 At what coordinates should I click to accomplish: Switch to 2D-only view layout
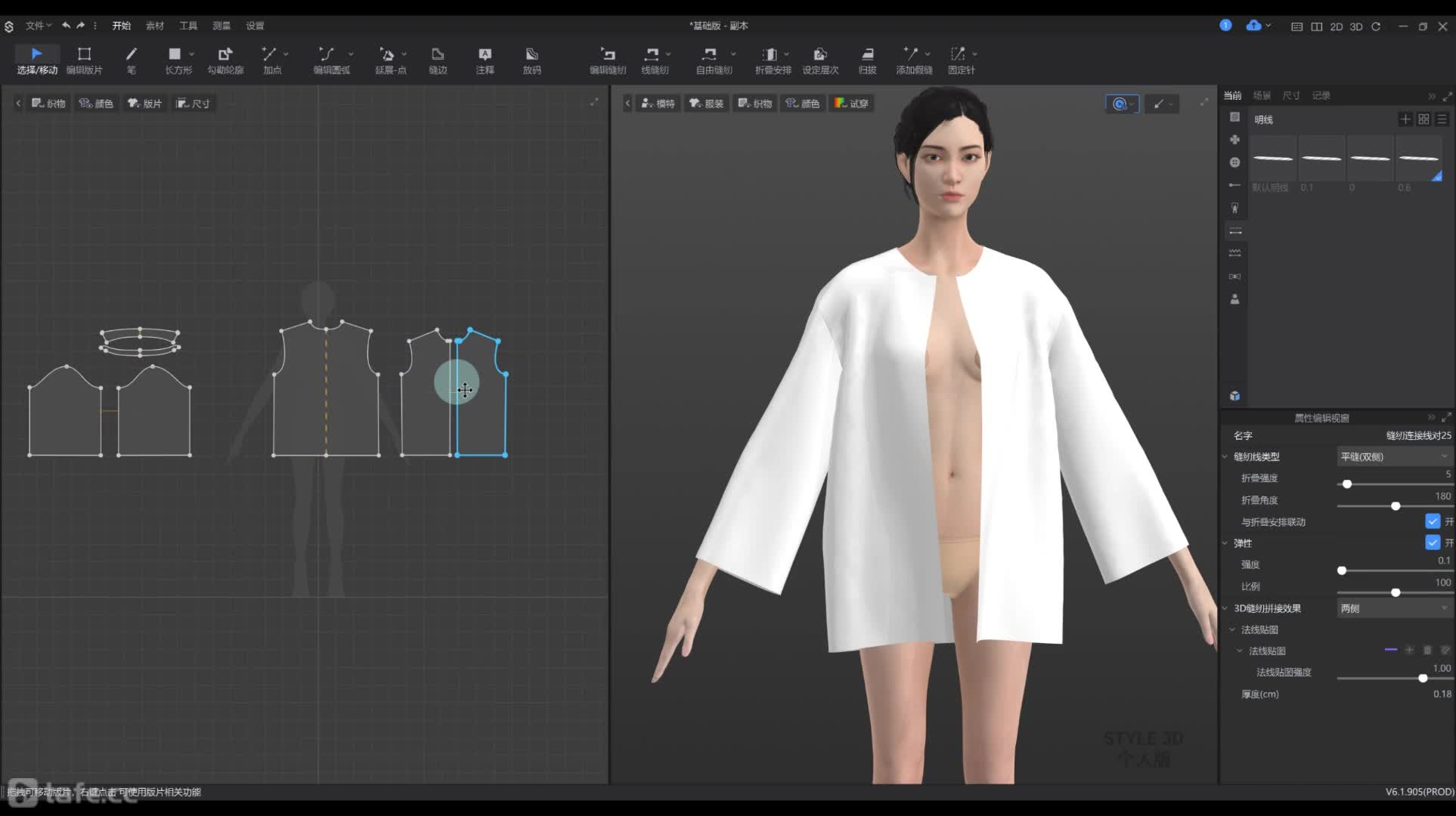point(1337,26)
